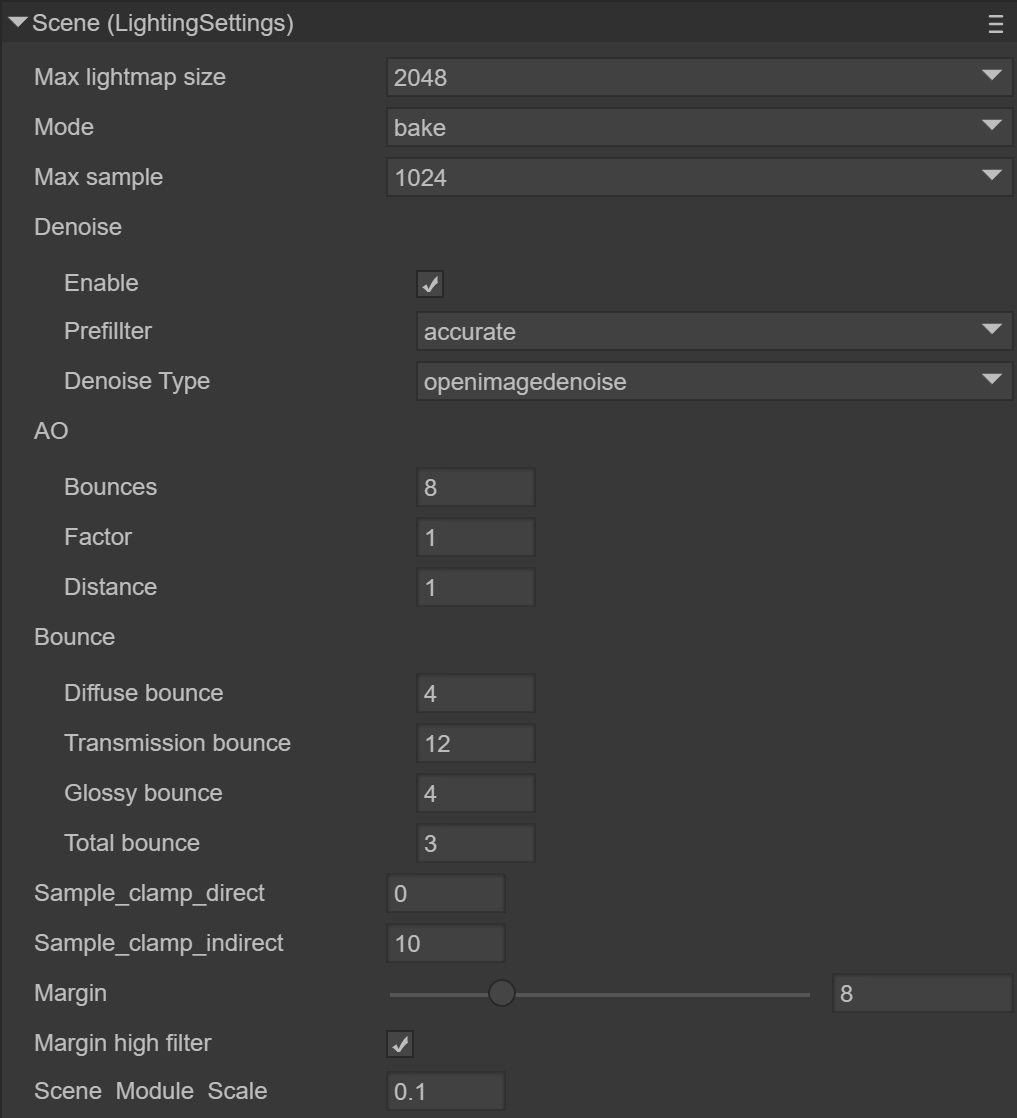The width and height of the screenshot is (1017, 1118).
Task: Click the Total bounce value field
Action: (475, 843)
